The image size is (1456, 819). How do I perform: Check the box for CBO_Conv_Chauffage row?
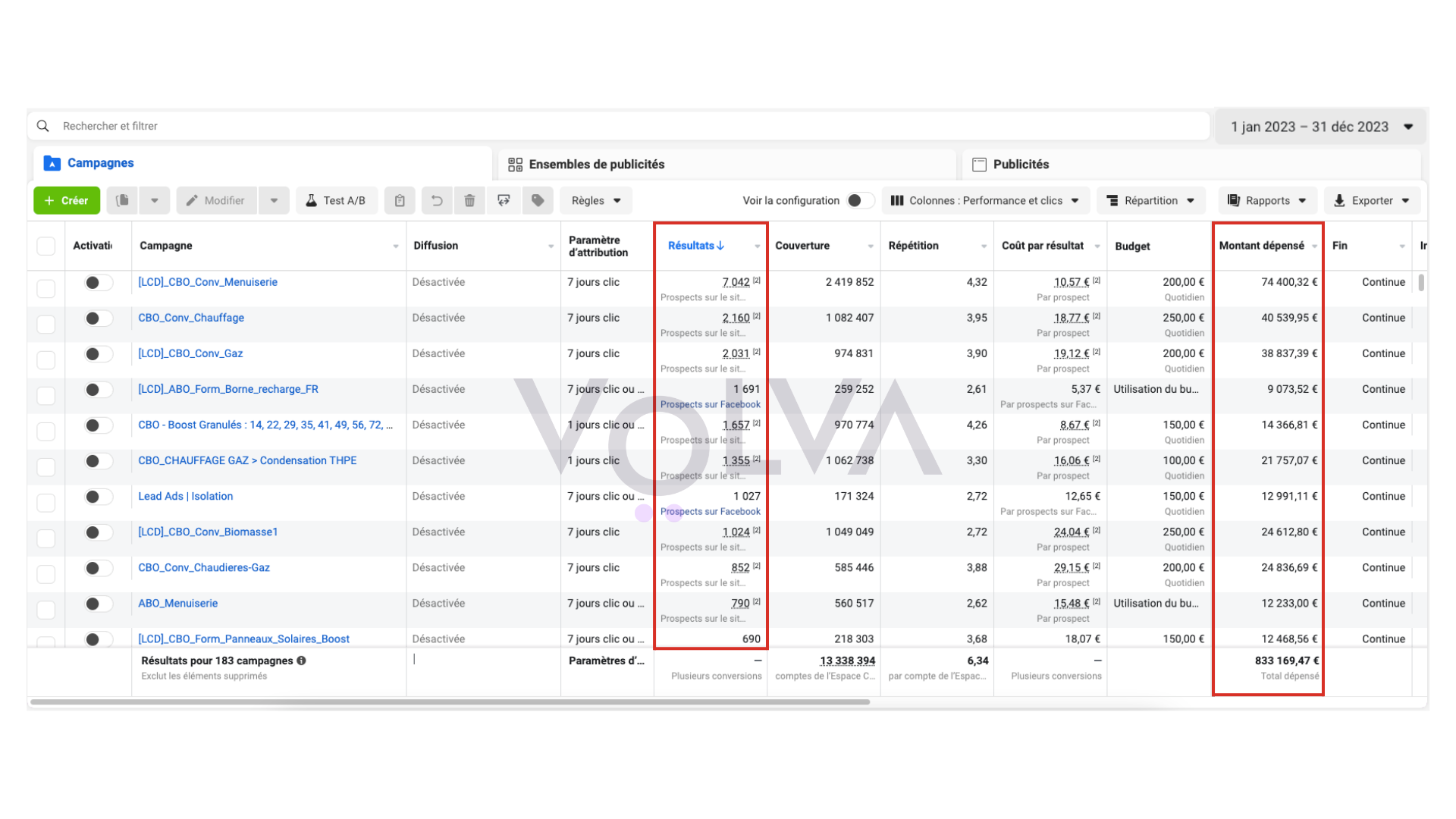click(x=46, y=324)
